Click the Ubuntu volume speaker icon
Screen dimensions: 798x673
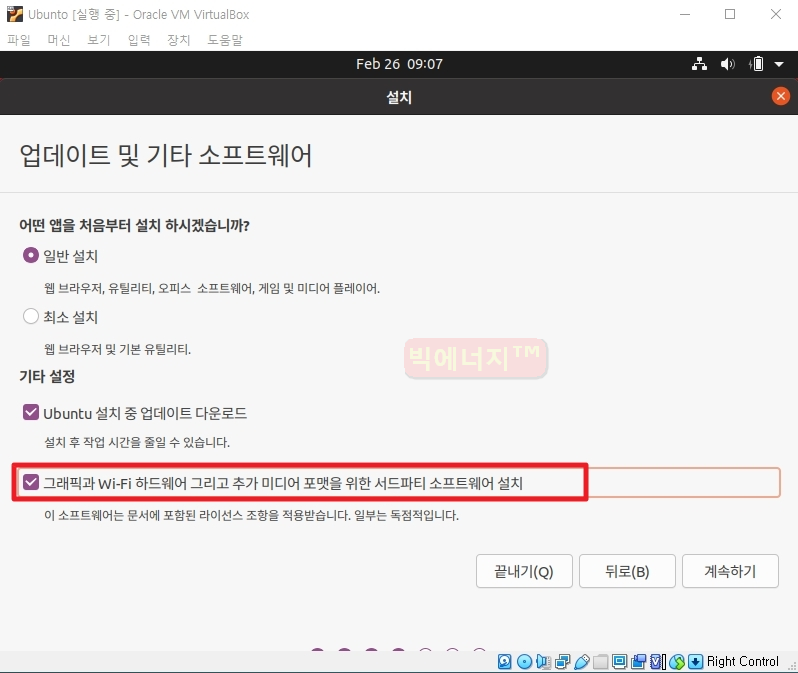coord(728,64)
